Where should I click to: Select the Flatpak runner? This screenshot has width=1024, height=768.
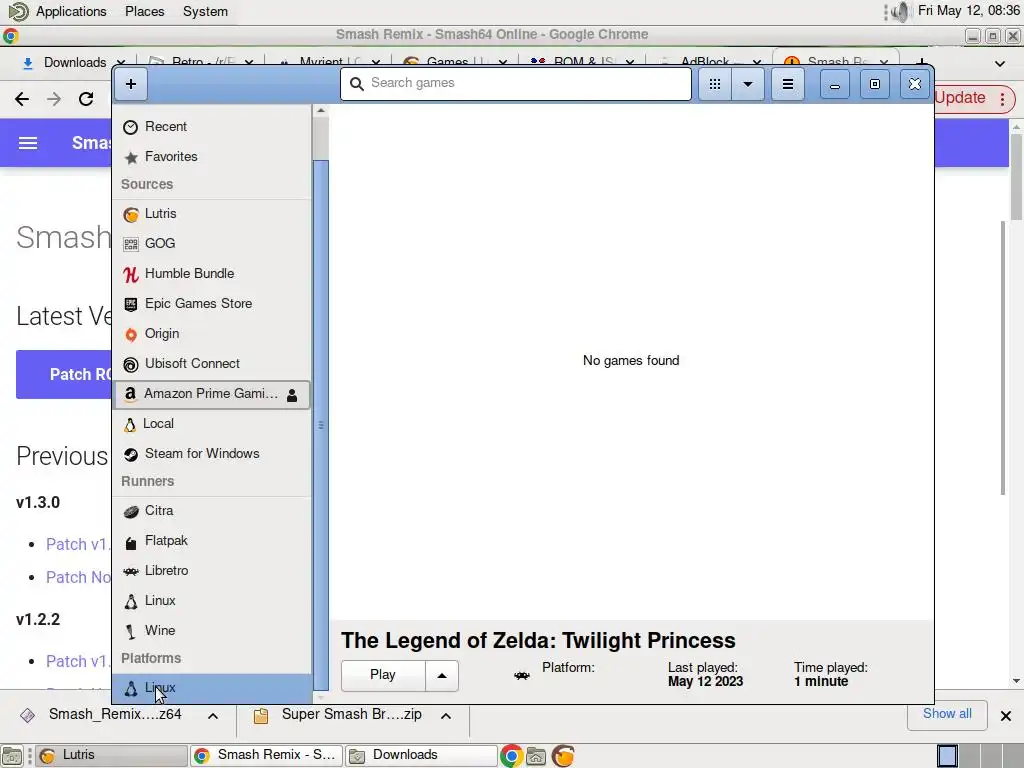point(212,541)
